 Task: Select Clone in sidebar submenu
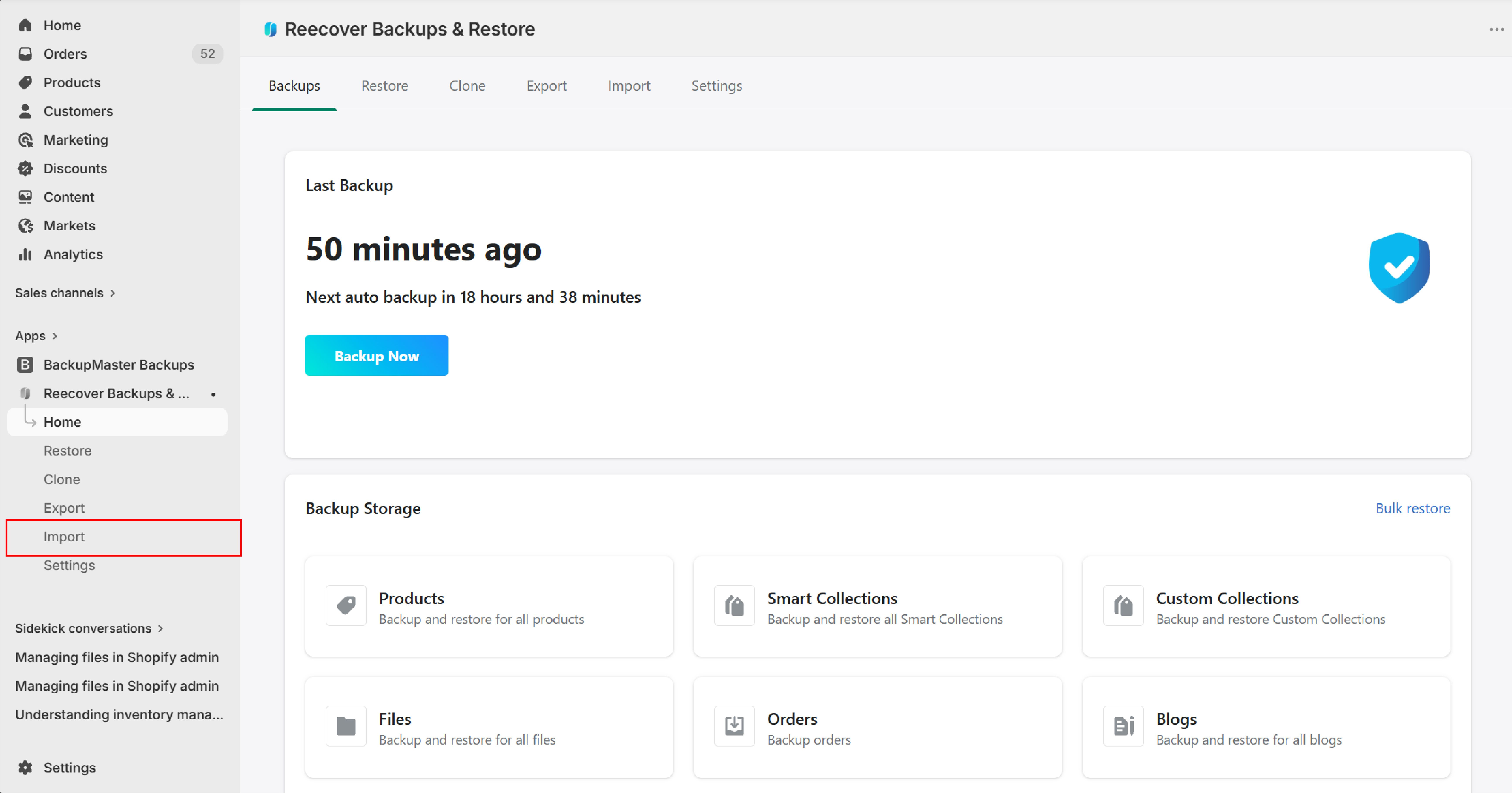(117, 479)
